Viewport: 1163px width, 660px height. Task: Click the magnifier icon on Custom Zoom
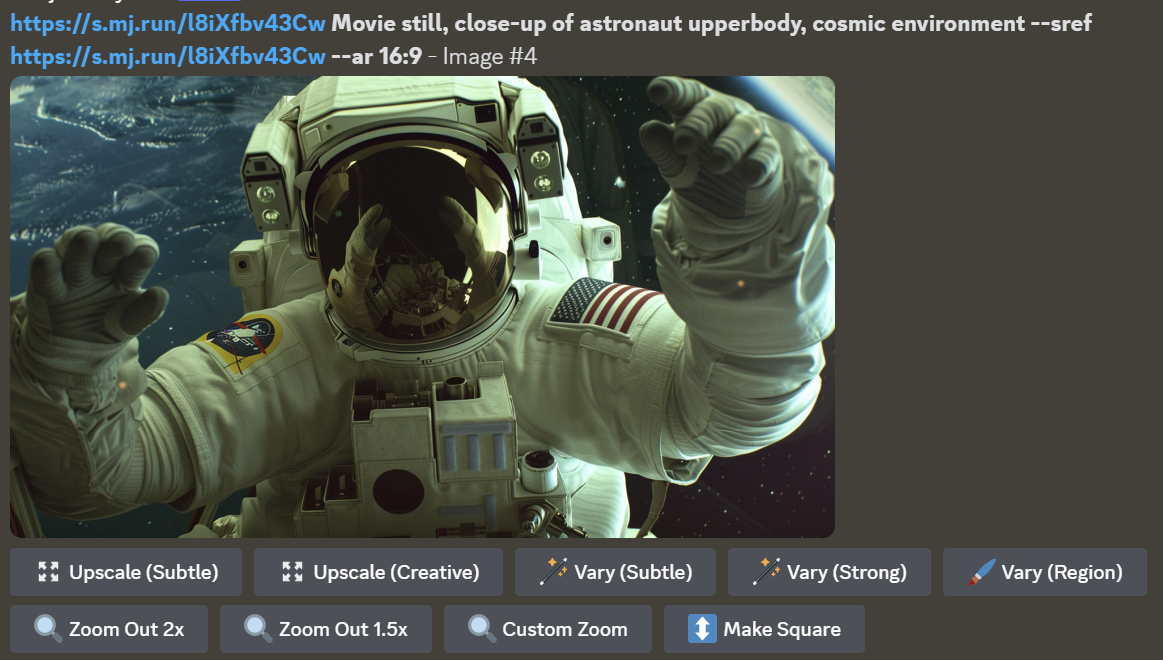481,629
